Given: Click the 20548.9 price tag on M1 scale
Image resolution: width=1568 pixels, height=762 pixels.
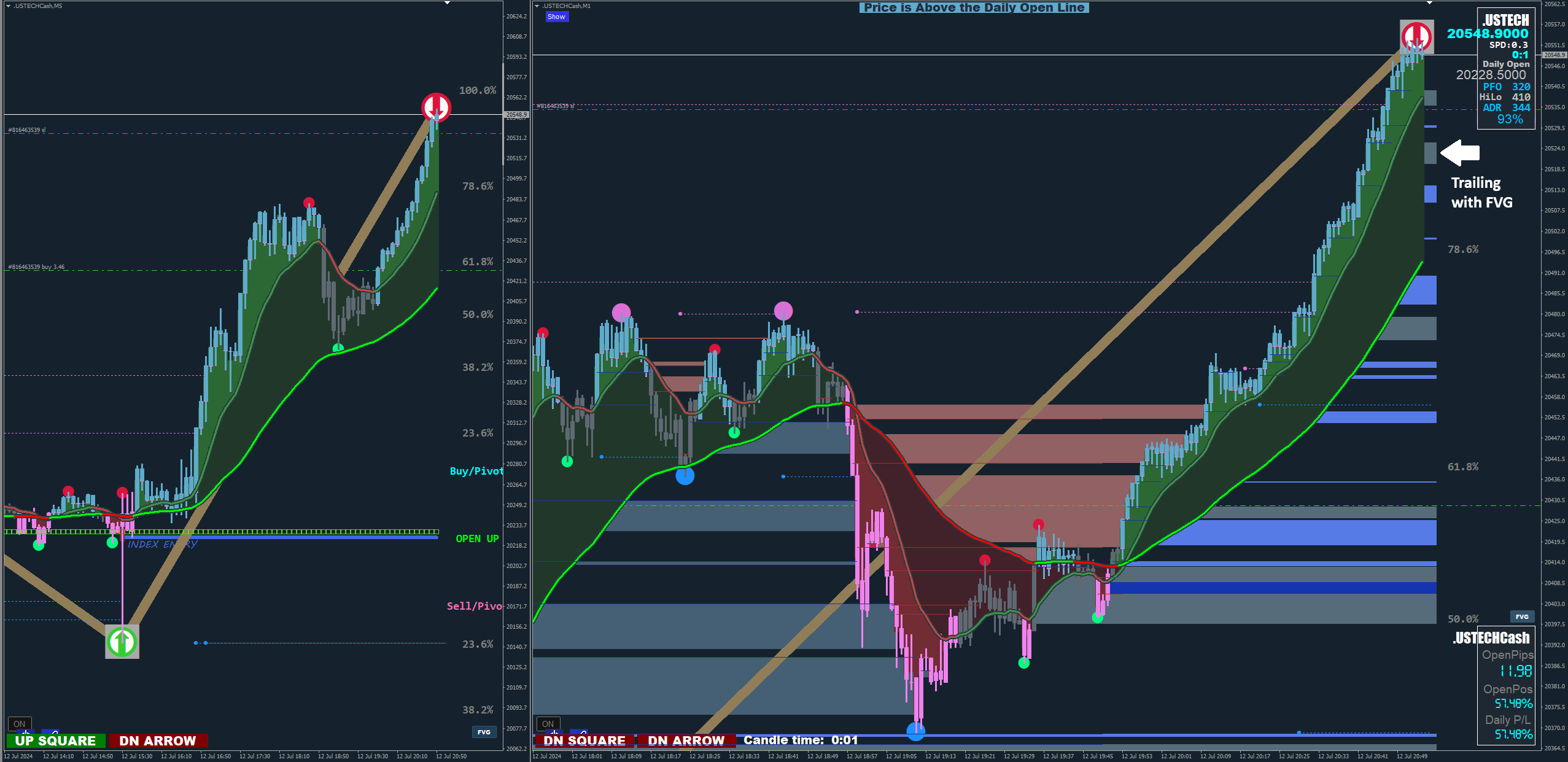Looking at the screenshot, I should pos(1554,55).
